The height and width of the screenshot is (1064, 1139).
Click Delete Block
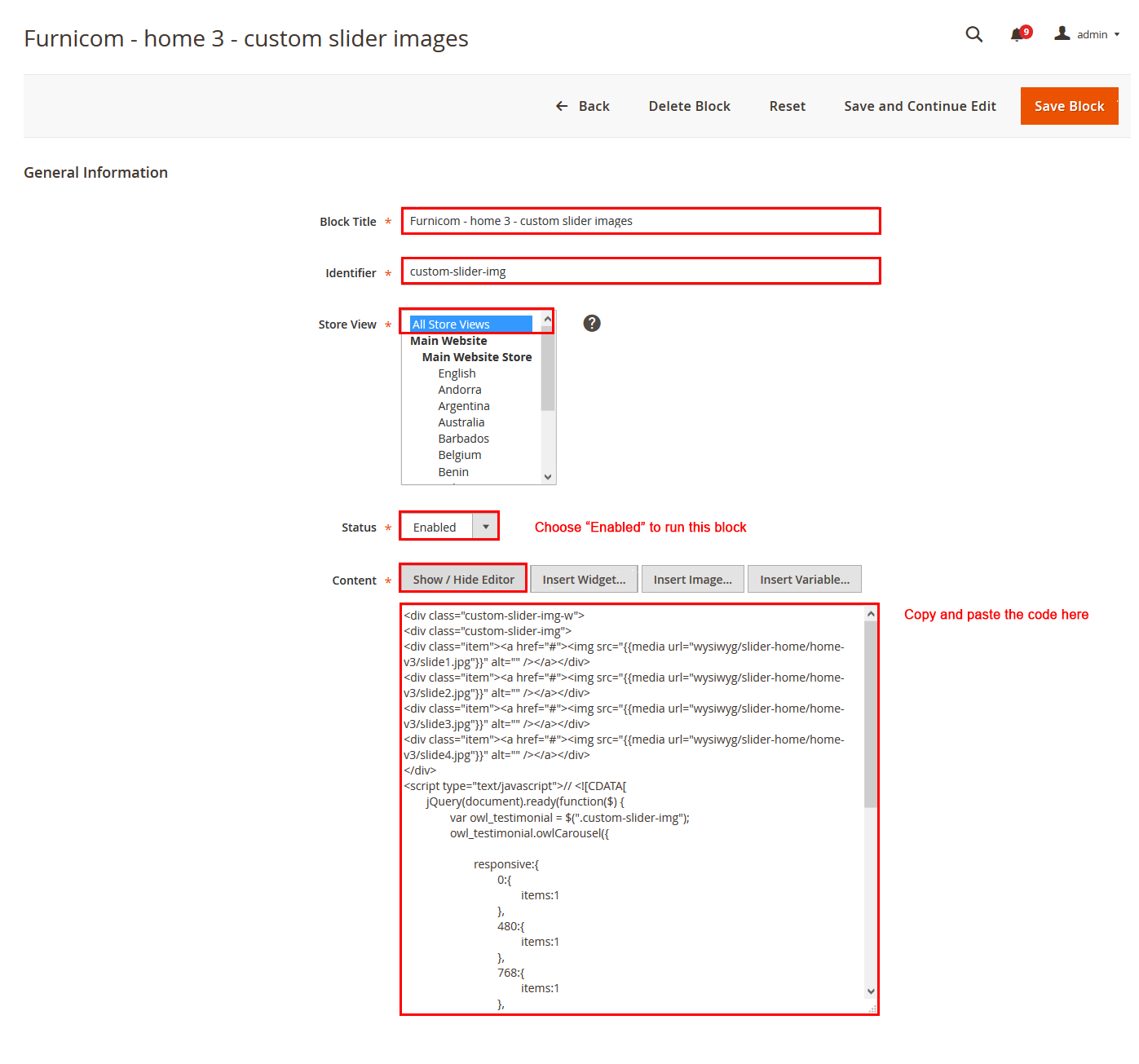click(x=689, y=106)
